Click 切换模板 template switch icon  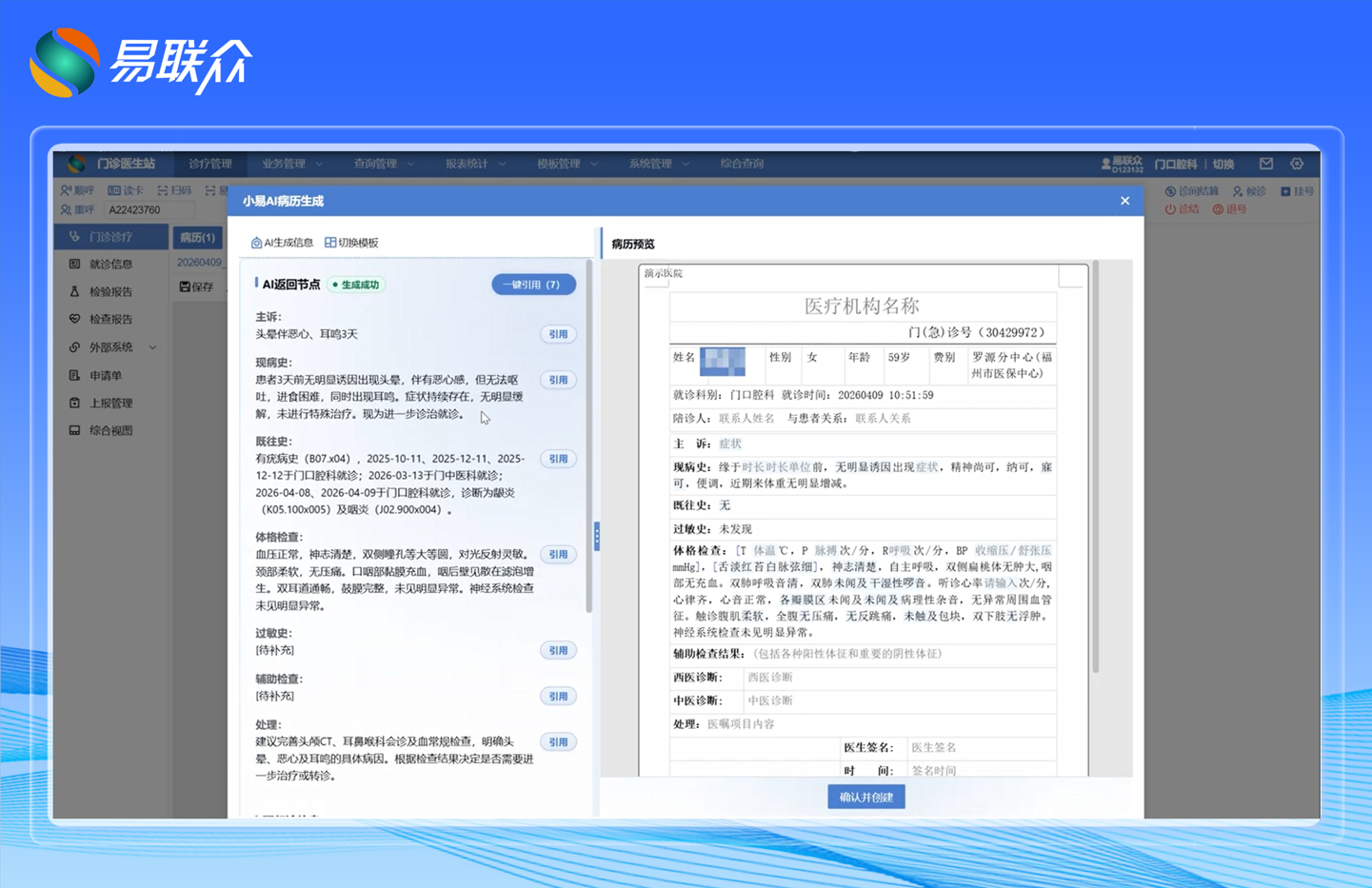[x=330, y=243]
